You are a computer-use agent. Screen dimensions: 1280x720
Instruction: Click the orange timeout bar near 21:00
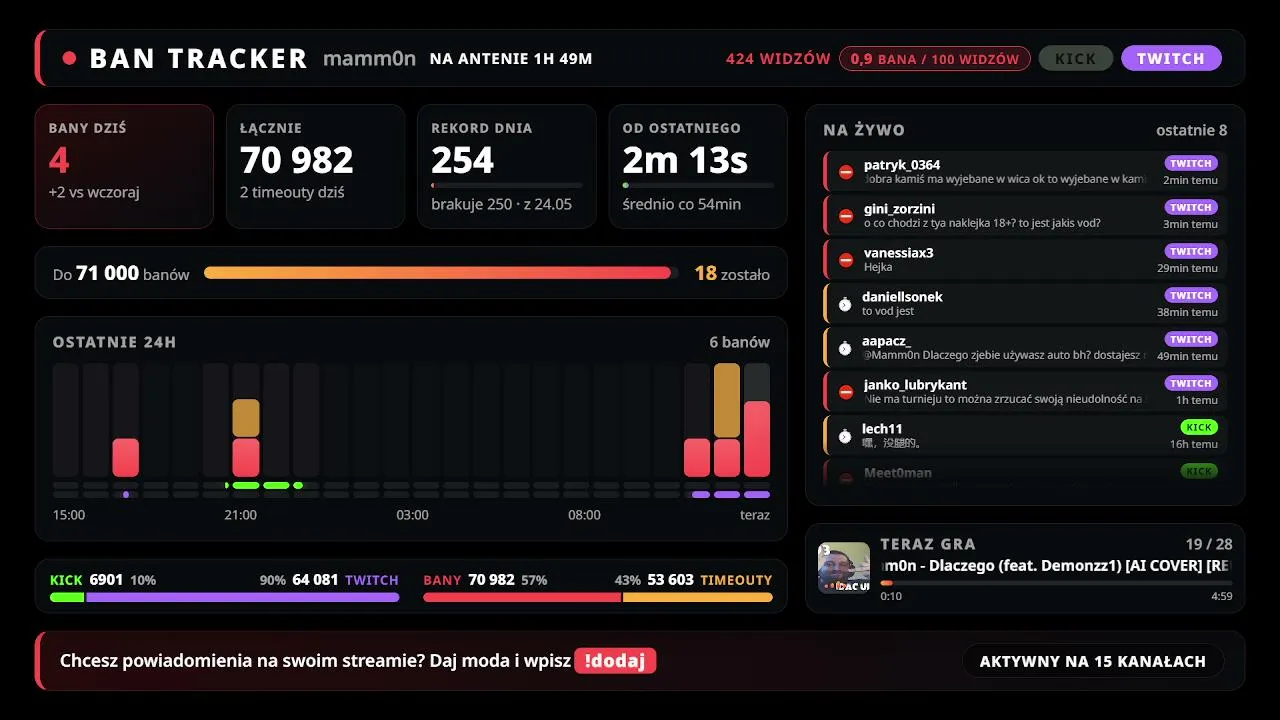click(246, 417)
